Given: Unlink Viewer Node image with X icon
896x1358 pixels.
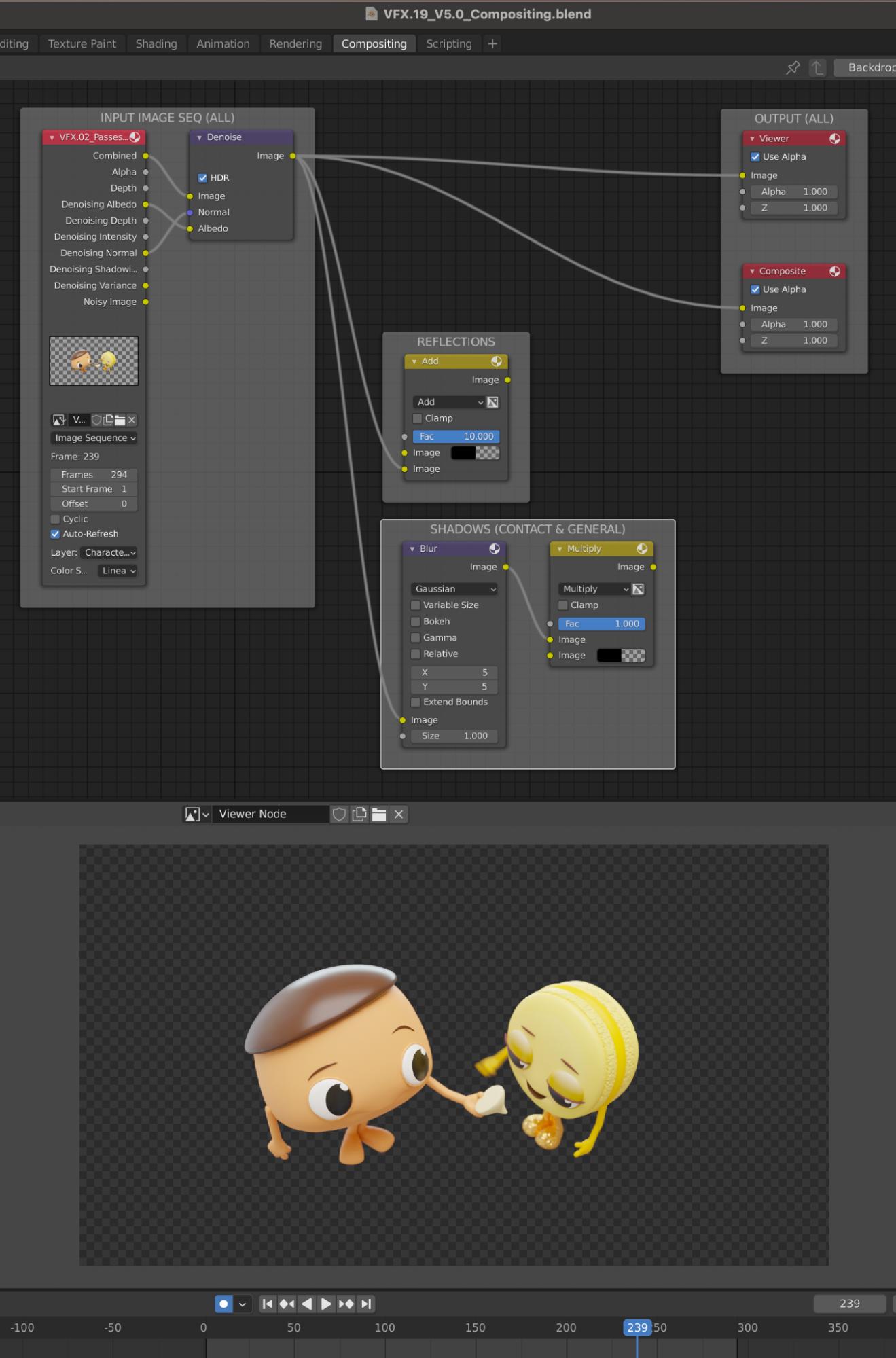Looking at the screenshot, I should pyautogui.click(x=399, y=814).
